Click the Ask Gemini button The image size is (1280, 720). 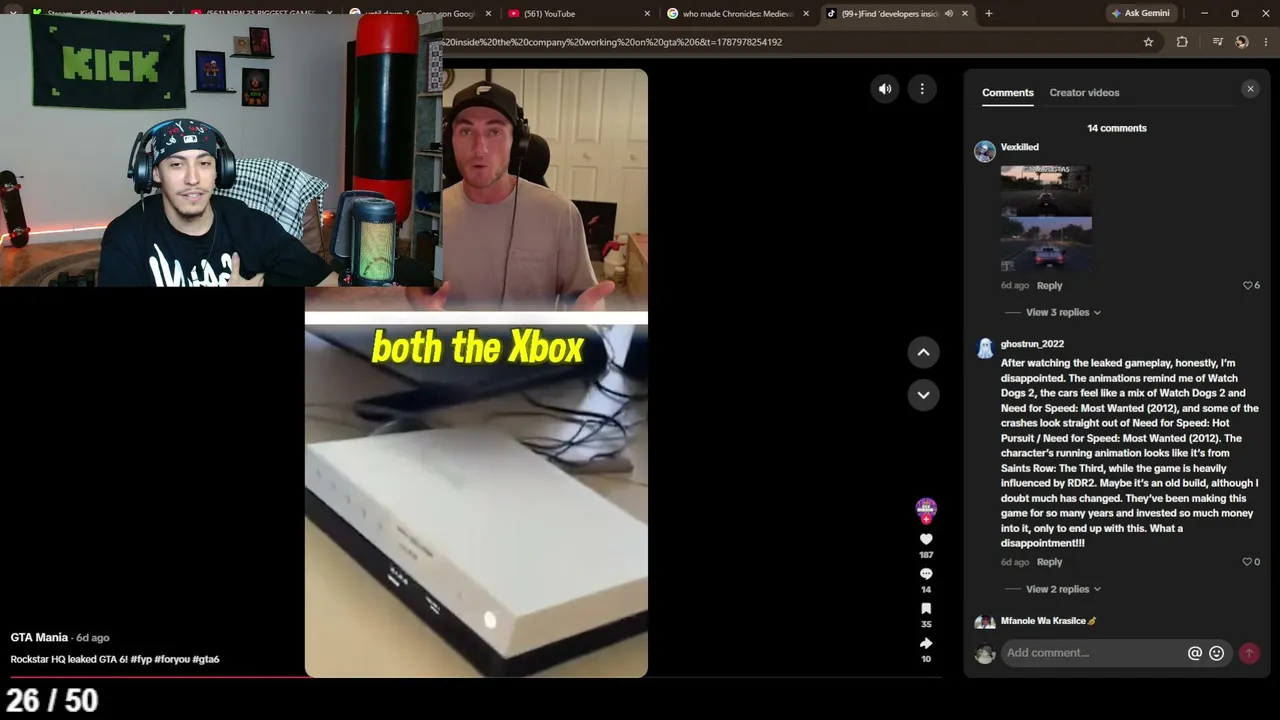(1140, 14)
